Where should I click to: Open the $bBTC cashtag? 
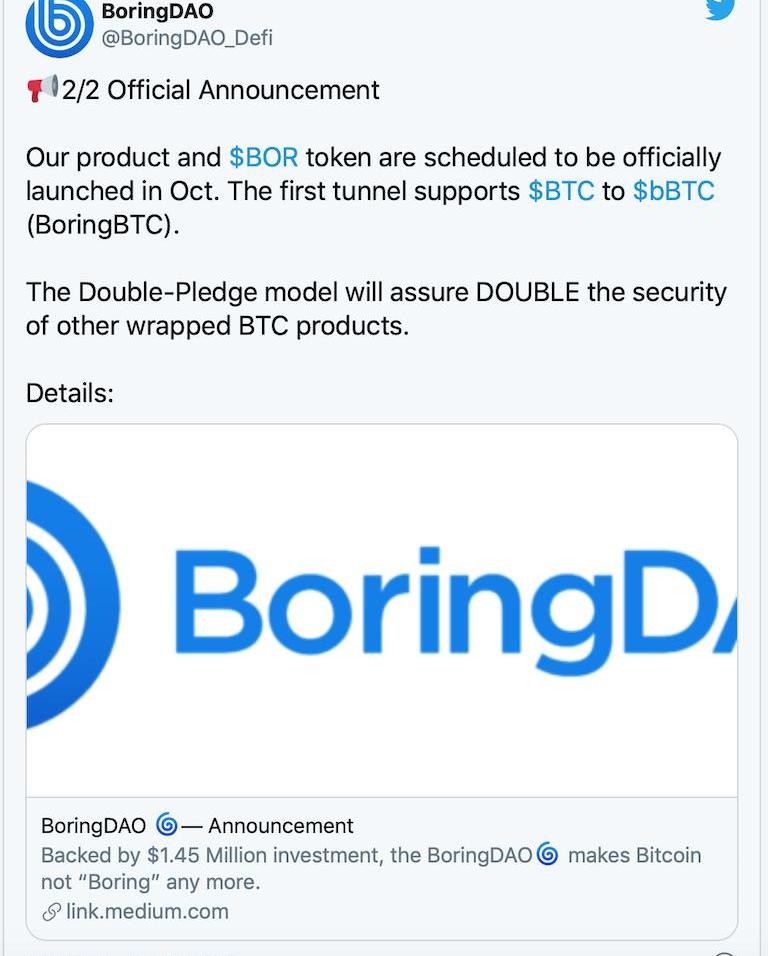pyautogui.click(x=674, y=191)
